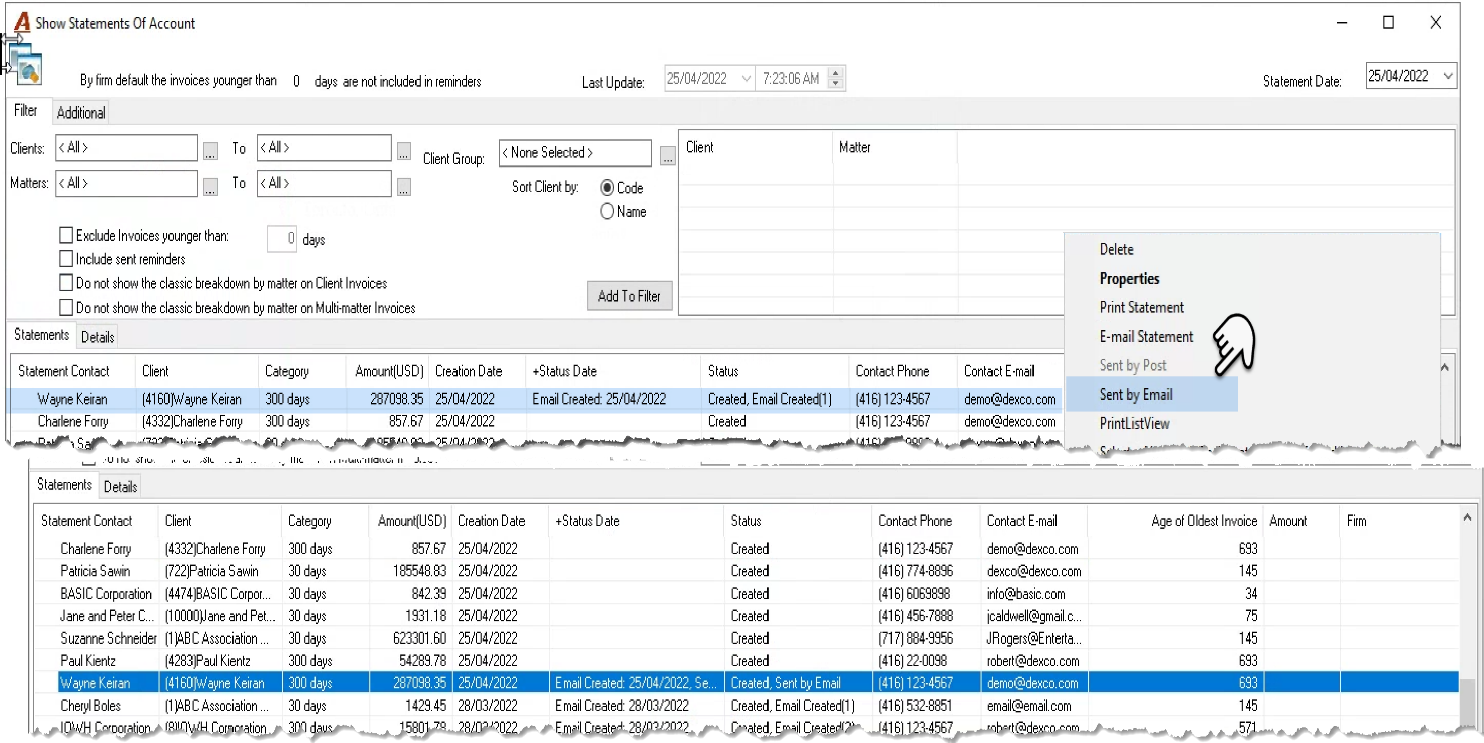Toggle no classic breakdown on Client Invoices

[x=66, y=283]
